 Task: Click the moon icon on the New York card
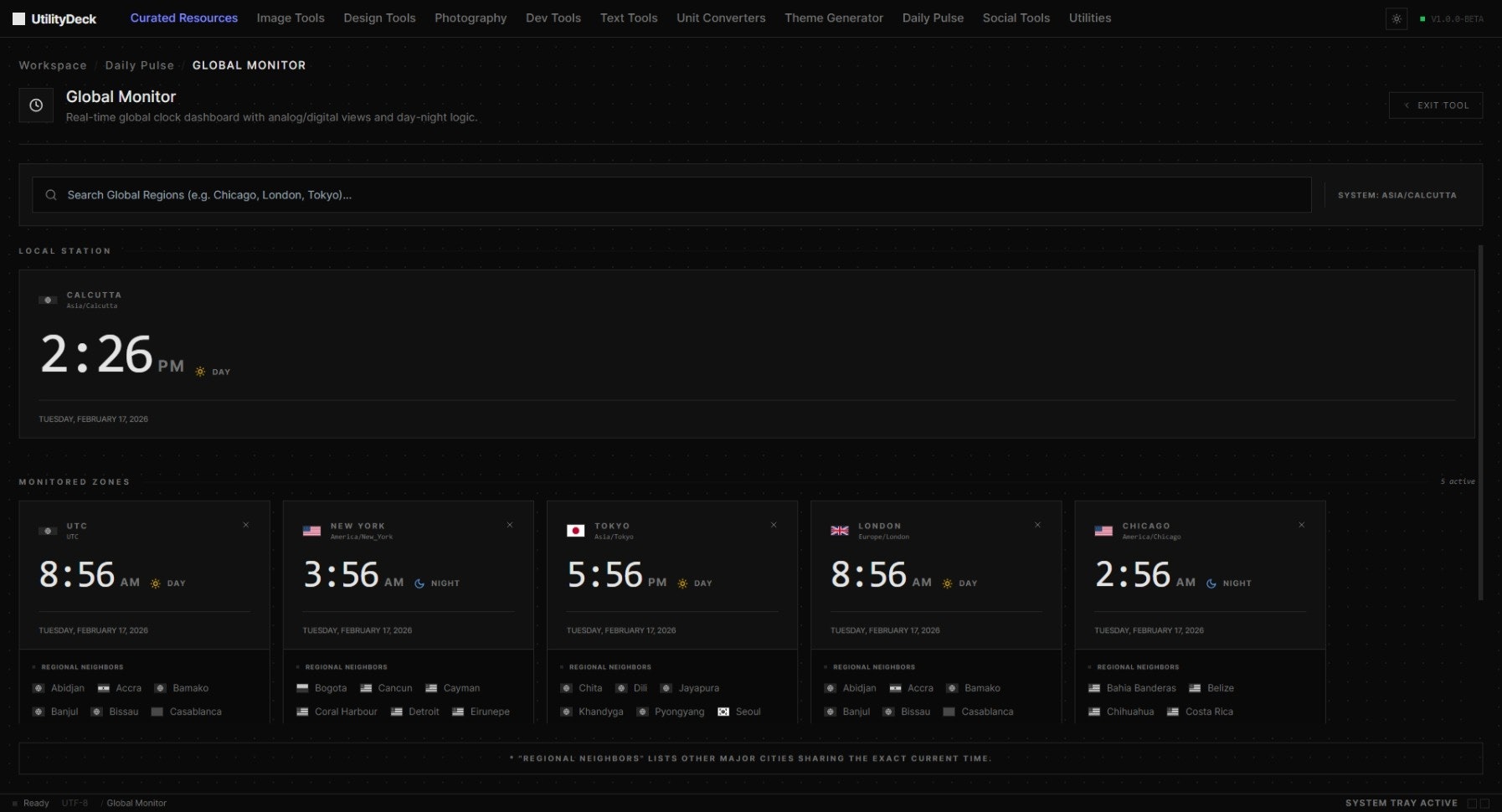pyautogui.click(x=419, y=583)
